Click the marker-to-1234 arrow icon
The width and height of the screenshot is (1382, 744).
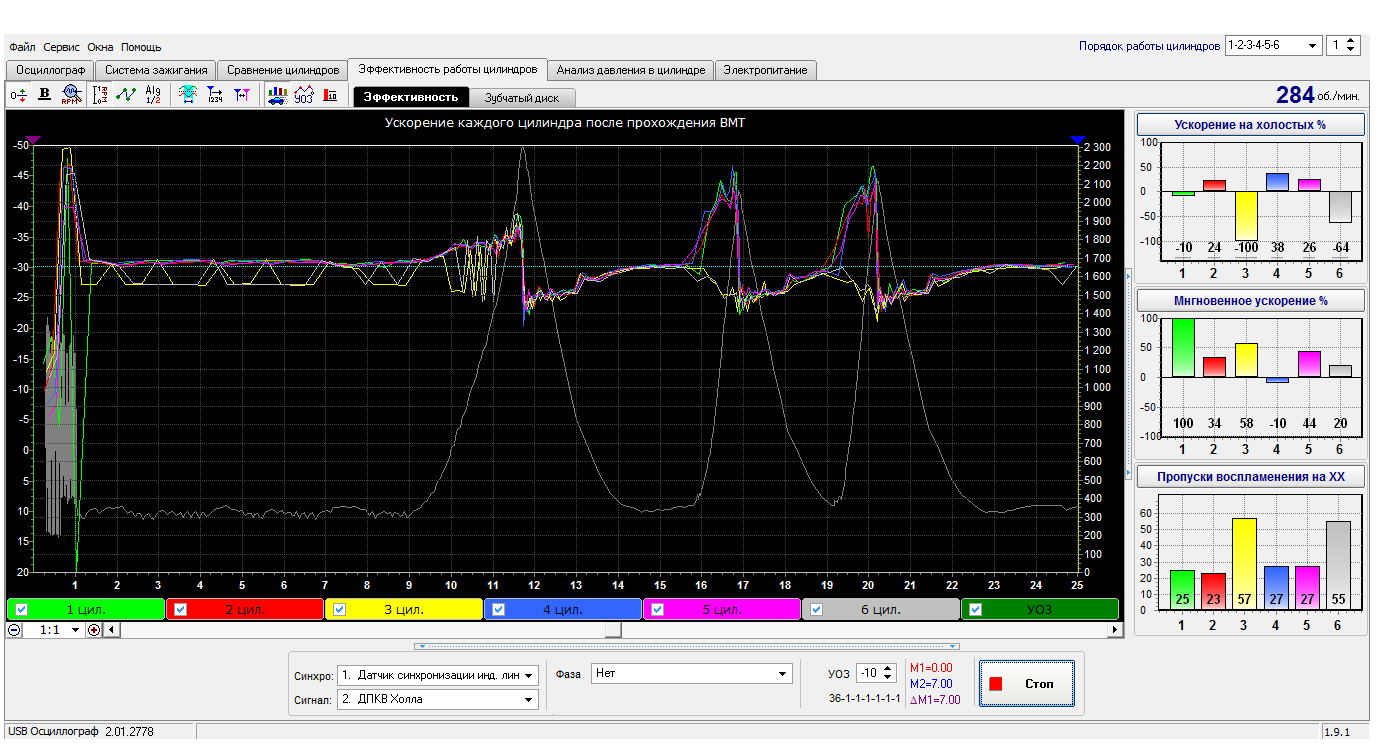(214, 95)
